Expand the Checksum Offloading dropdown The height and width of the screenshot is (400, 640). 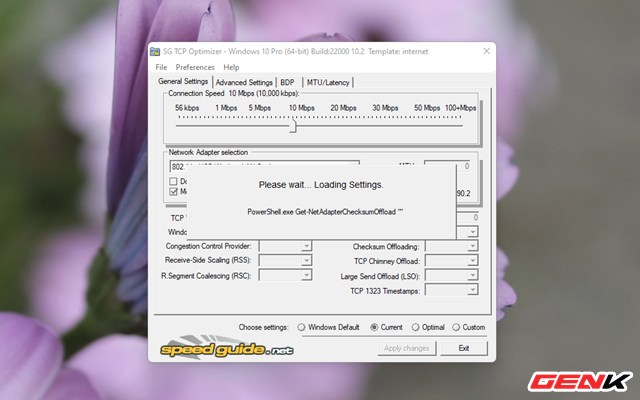[472, 246]
